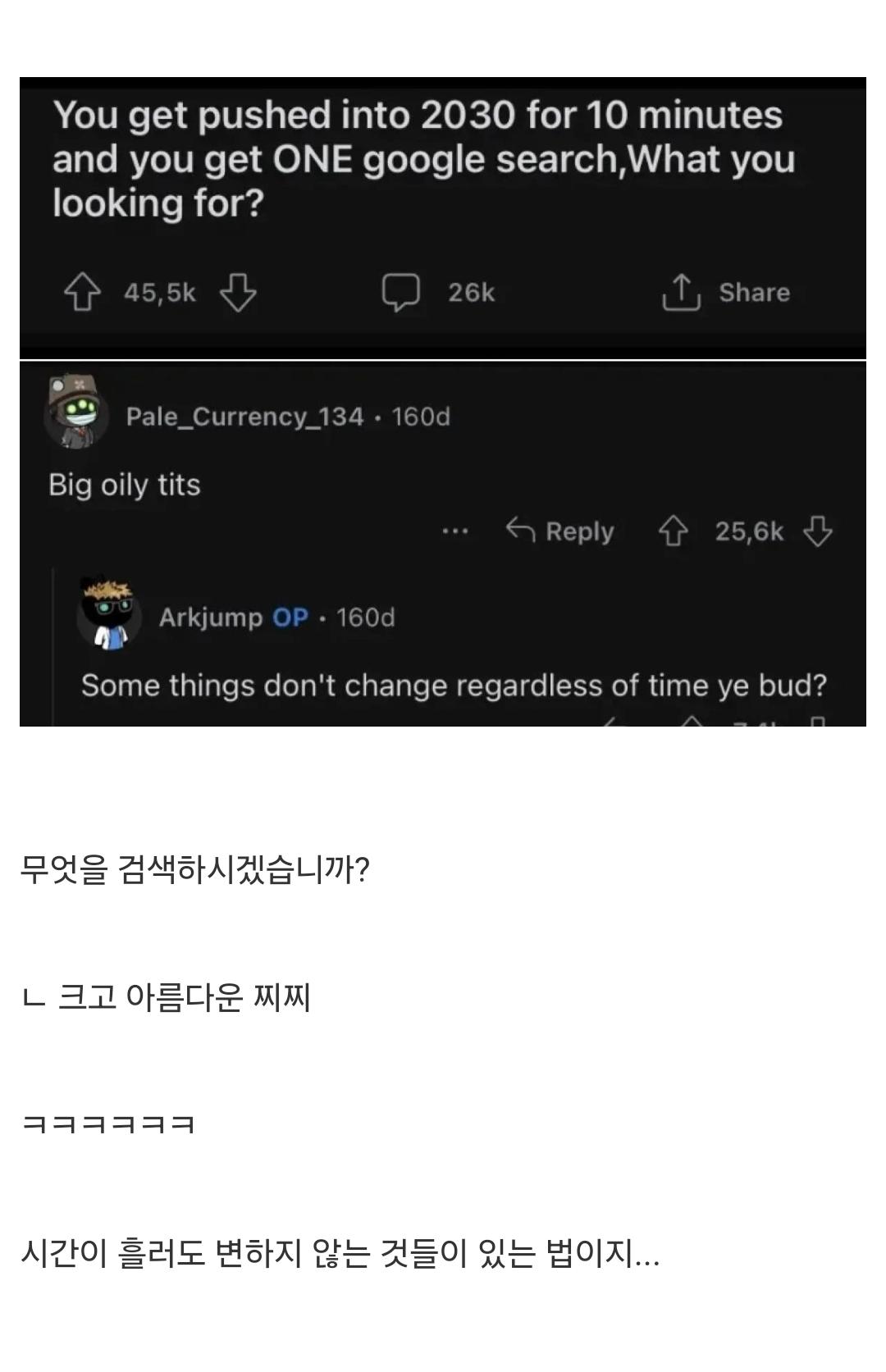Downvote Pale_Currency_134's comment
The width and height of the screenshot is (886, 1372).
coord(818,531)
